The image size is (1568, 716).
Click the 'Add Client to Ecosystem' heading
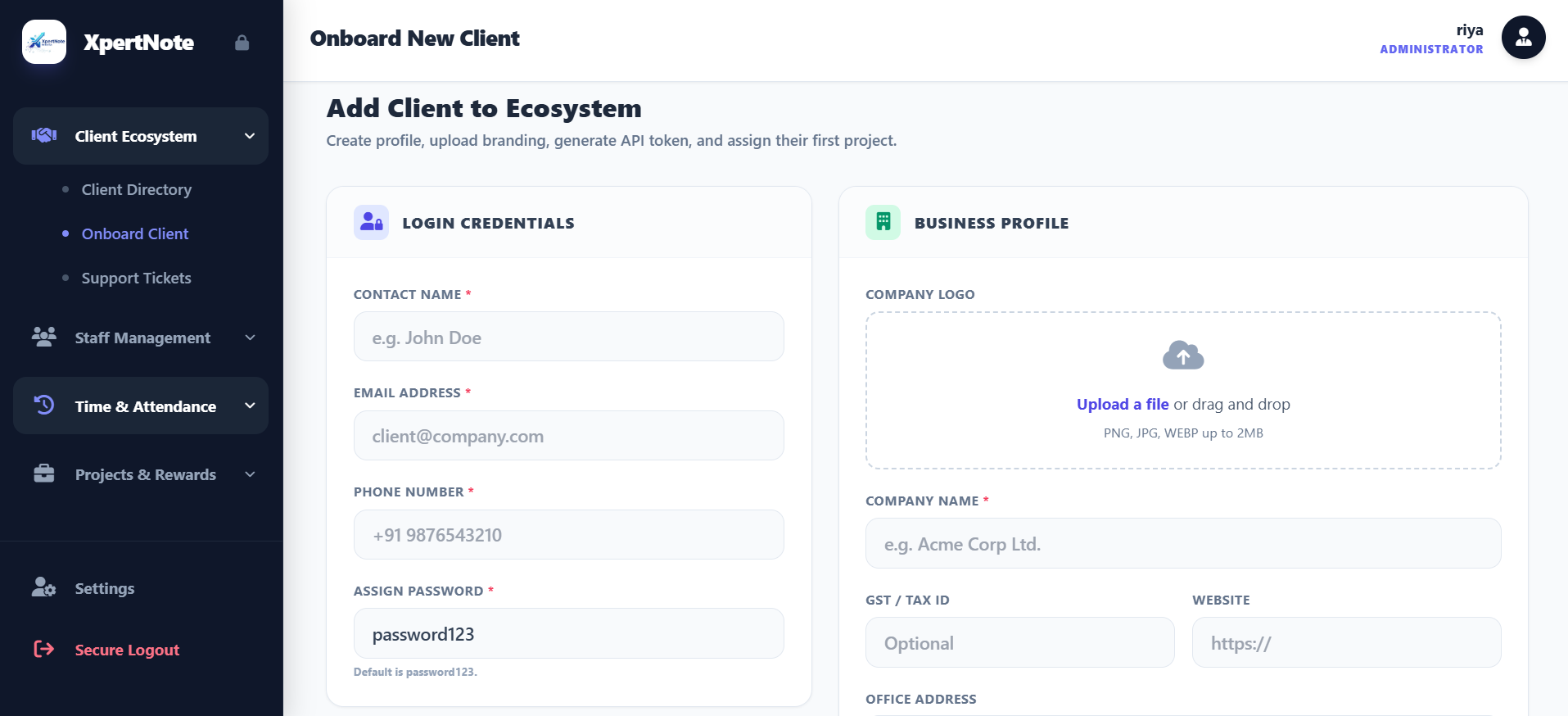click(x=484, y=108)
